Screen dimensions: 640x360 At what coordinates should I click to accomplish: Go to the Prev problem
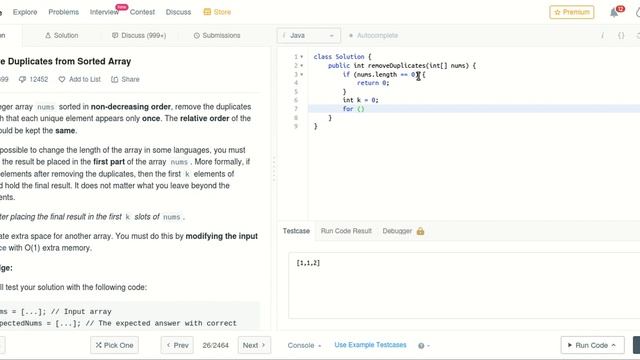(x=178, y=345)
